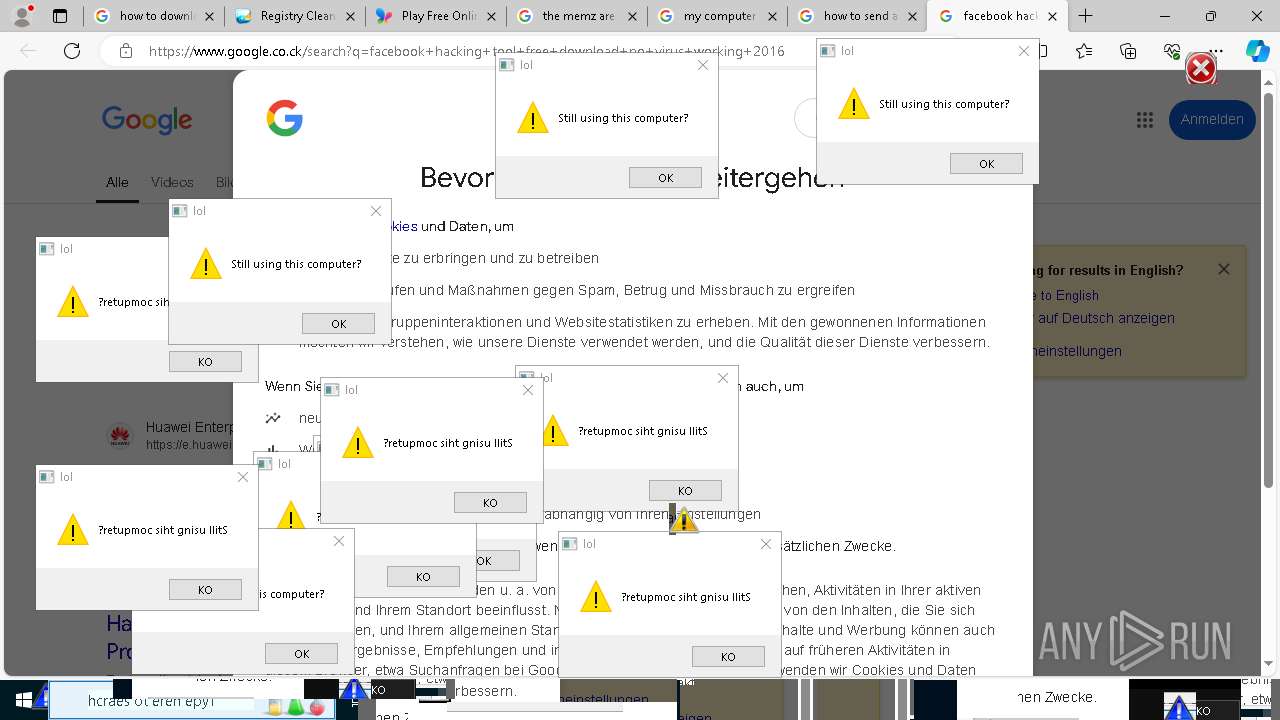Click the Huawei favicon in search result
This screenshot has height=720, width=1280.
coord(119,436)
